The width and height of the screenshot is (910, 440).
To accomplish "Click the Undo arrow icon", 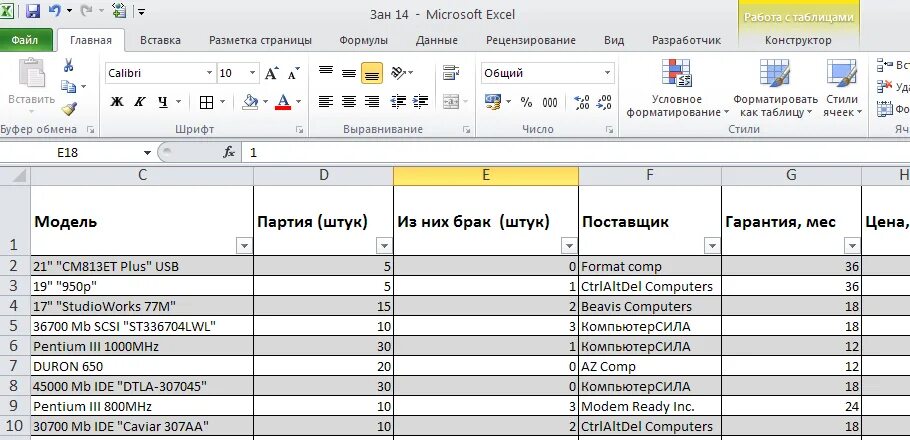I will tap(55, 11).
